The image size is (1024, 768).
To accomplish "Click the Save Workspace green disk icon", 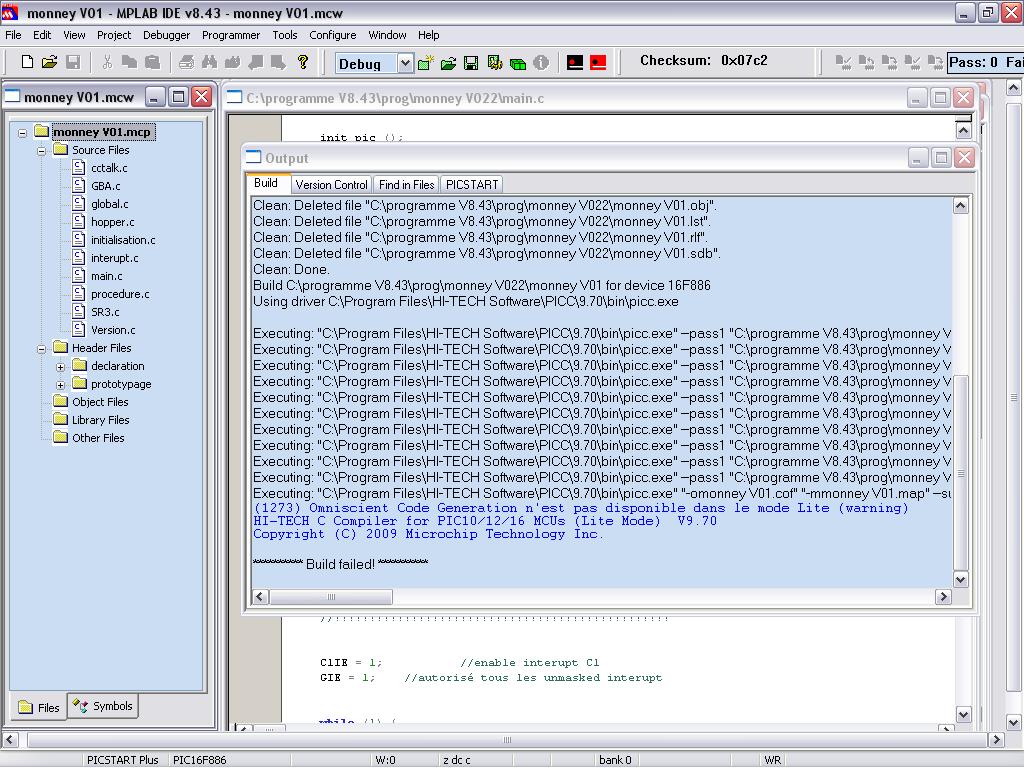I will tap(471, 63).
